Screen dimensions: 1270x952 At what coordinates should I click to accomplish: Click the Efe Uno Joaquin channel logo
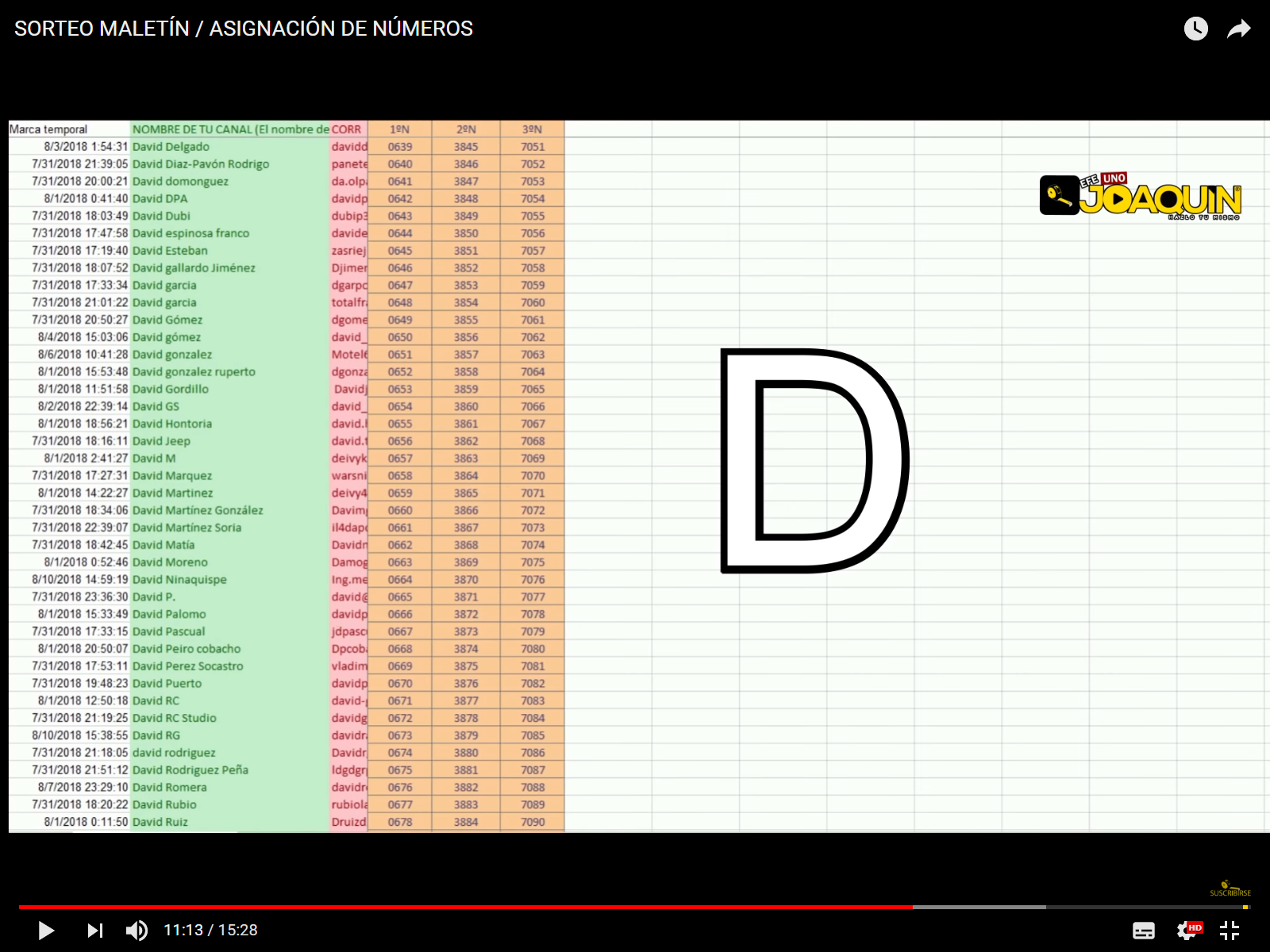[x=1140, y=197]
